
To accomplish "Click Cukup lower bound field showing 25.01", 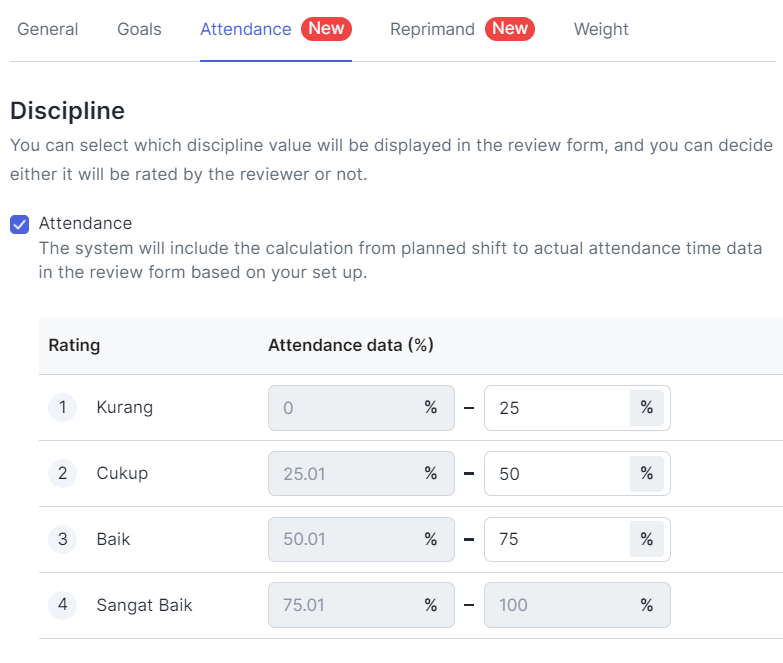I will click(x=361, y=474).
